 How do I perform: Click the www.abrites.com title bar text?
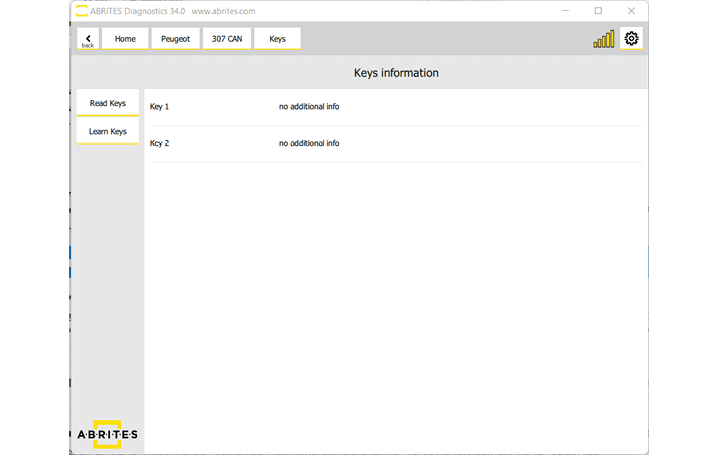[223, 11]
